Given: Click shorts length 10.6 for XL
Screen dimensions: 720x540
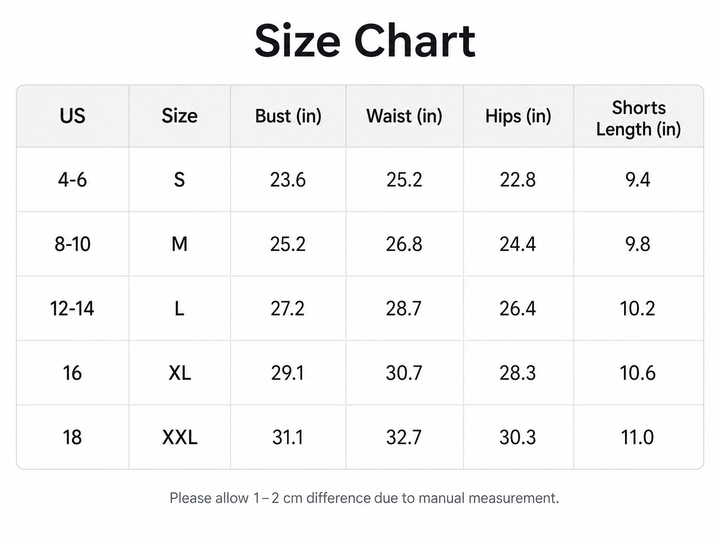Looking at the screenshot, I should [638, 372].
